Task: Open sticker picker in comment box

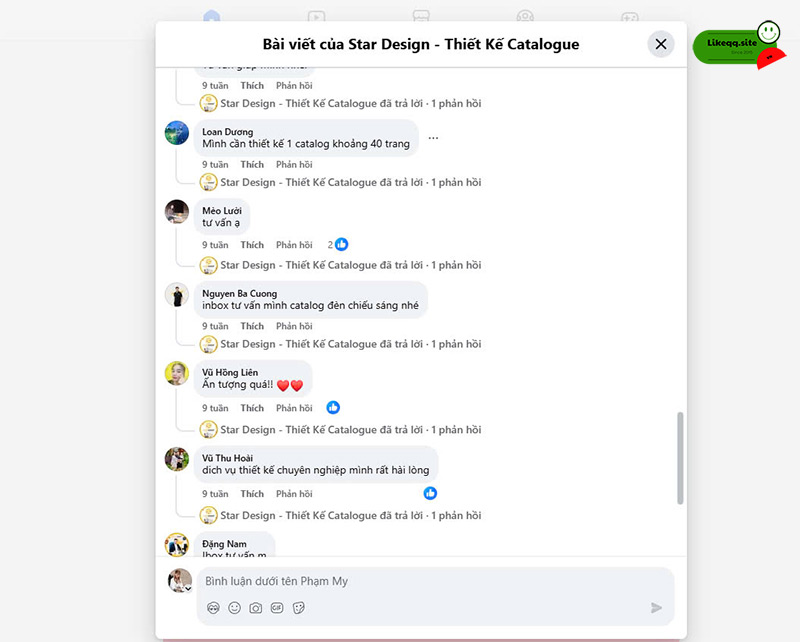Action: (x=298, y=608)
